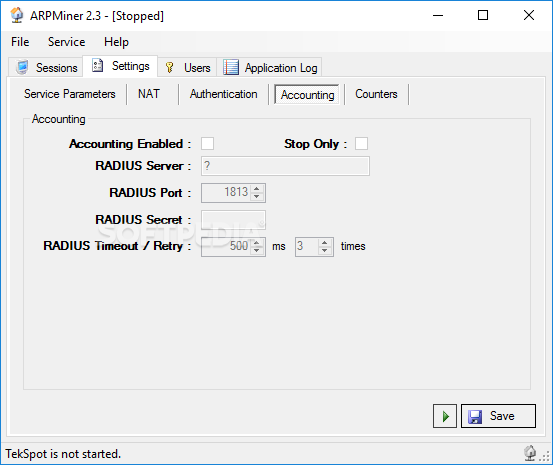Click the 'TekSpot is not started.' status text
553x465 pixels.
(x=63, y=454)
